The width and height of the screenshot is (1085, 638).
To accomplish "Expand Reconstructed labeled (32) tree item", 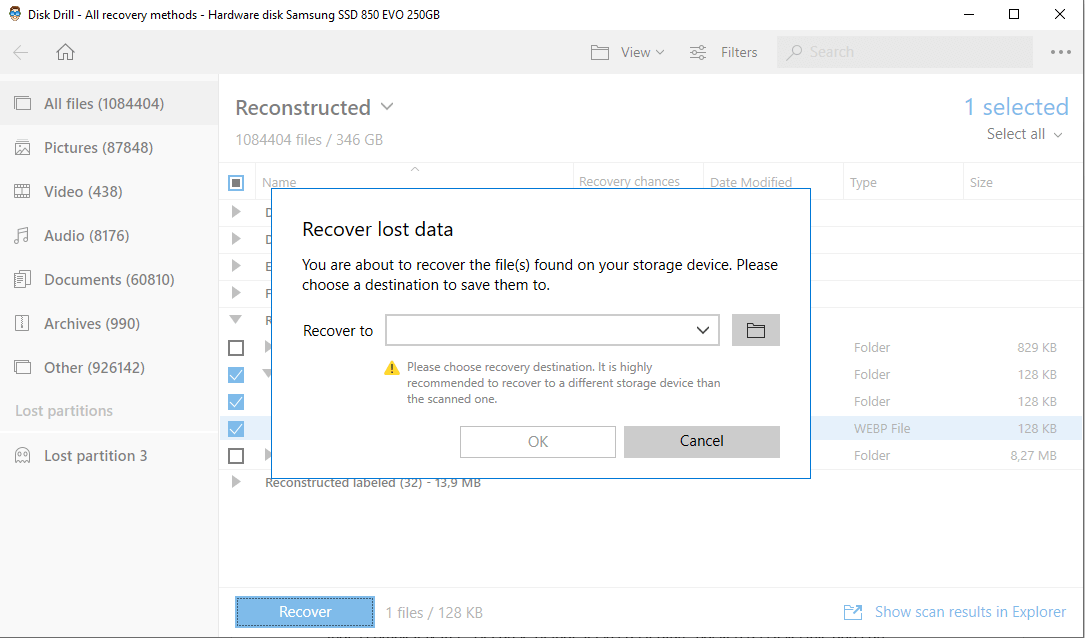I will pyautogui.click(x=236, y=482).
